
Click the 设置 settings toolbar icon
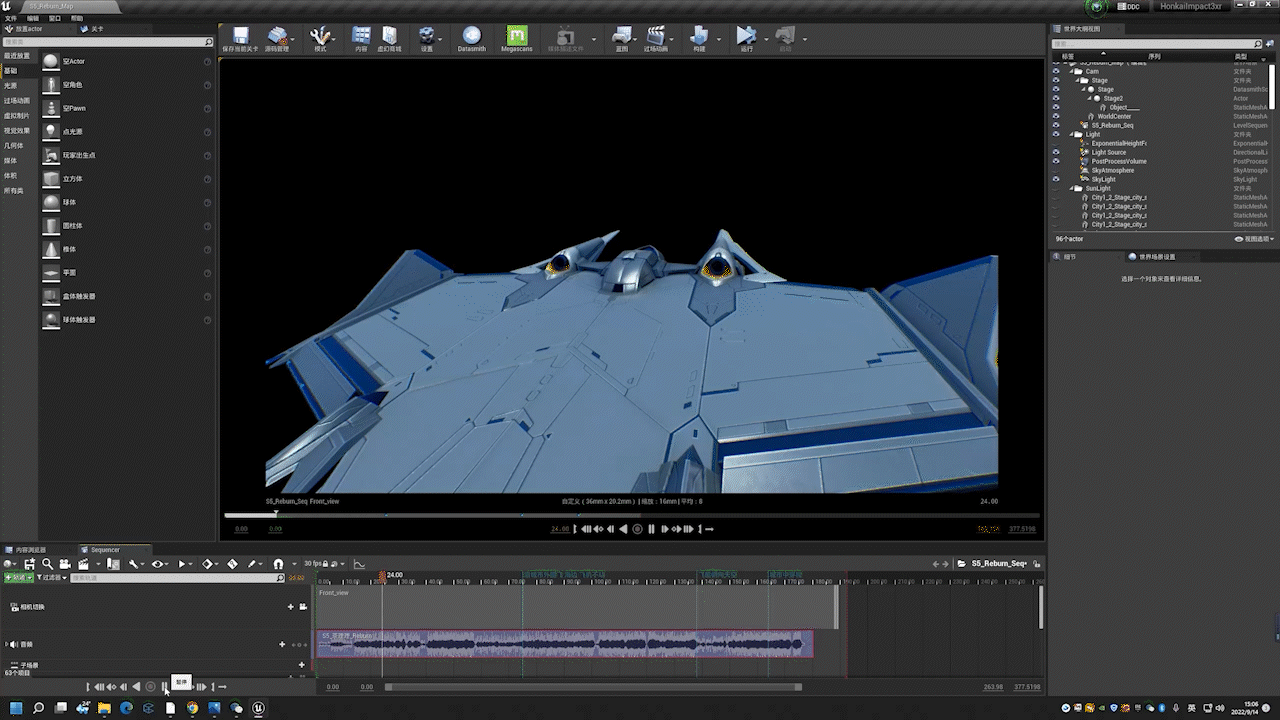pyautogui.click(x=427, y=36)
